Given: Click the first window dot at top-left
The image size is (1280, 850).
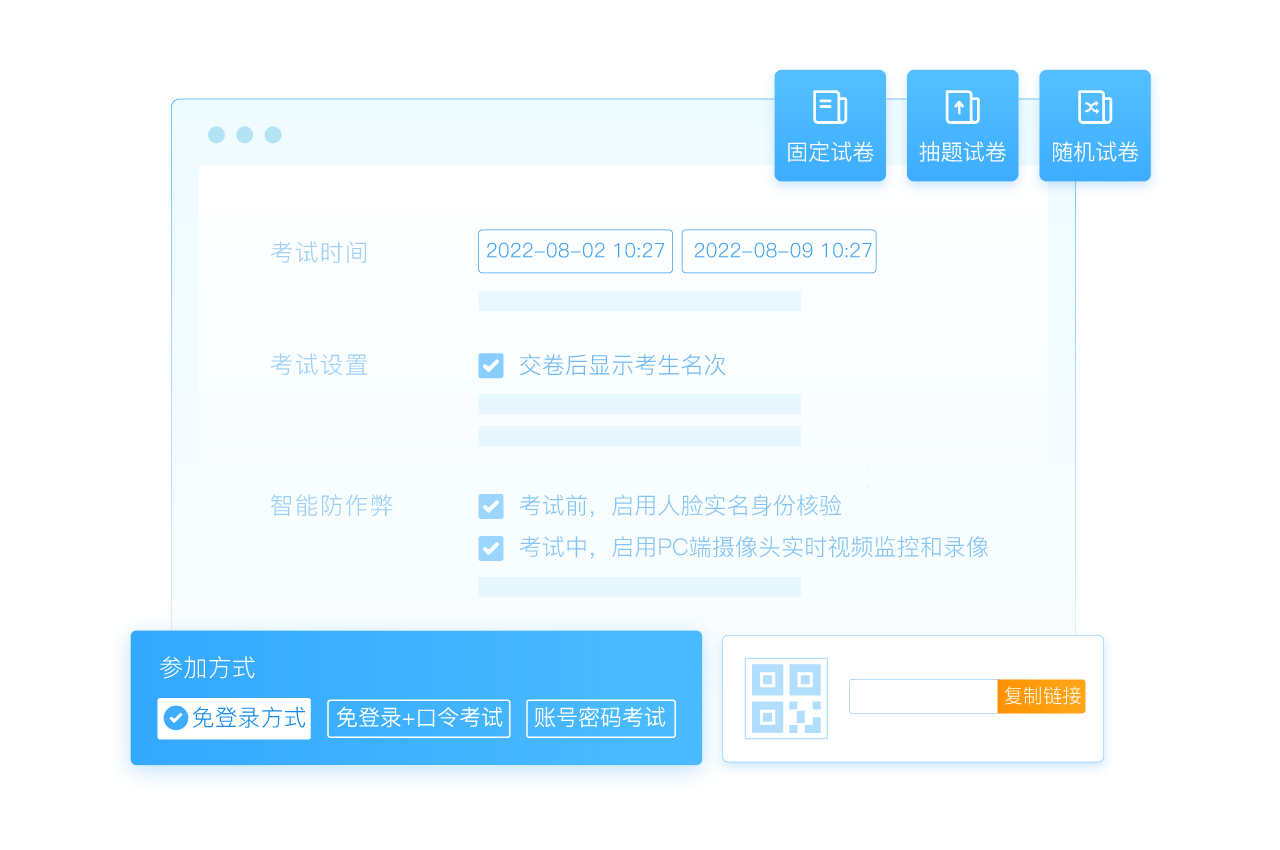Looking at the screenshot, I should 216,135.
